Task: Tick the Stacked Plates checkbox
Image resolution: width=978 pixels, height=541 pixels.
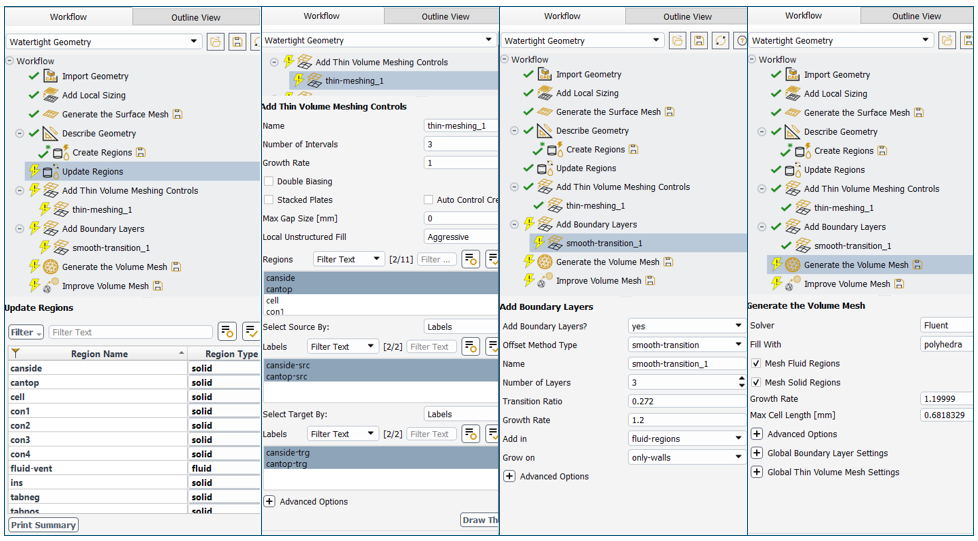Action: tap(269, 200)
